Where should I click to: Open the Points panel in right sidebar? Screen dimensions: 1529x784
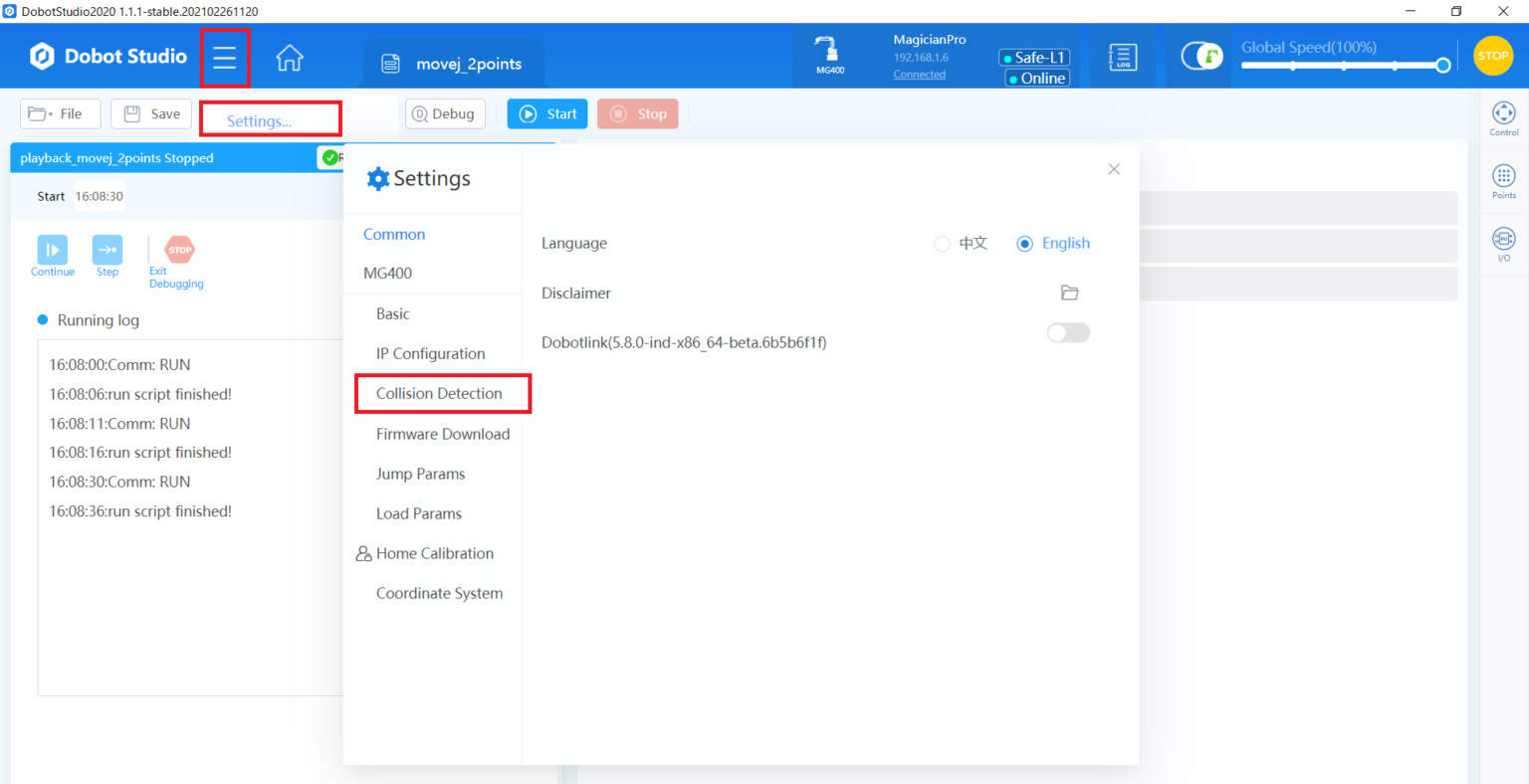(1503, 180)
